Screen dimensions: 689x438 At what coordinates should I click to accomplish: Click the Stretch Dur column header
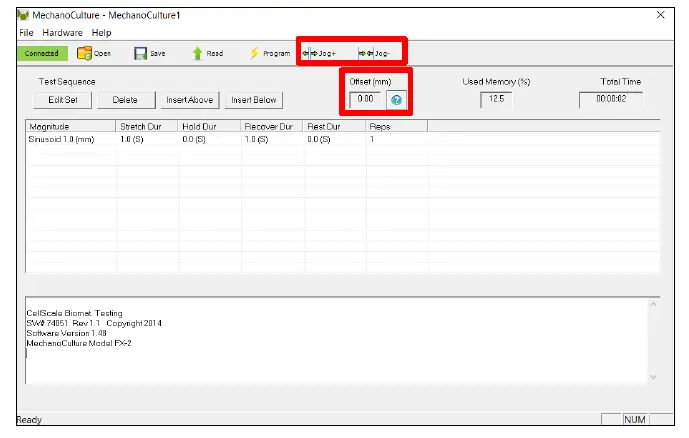point(147,127)
